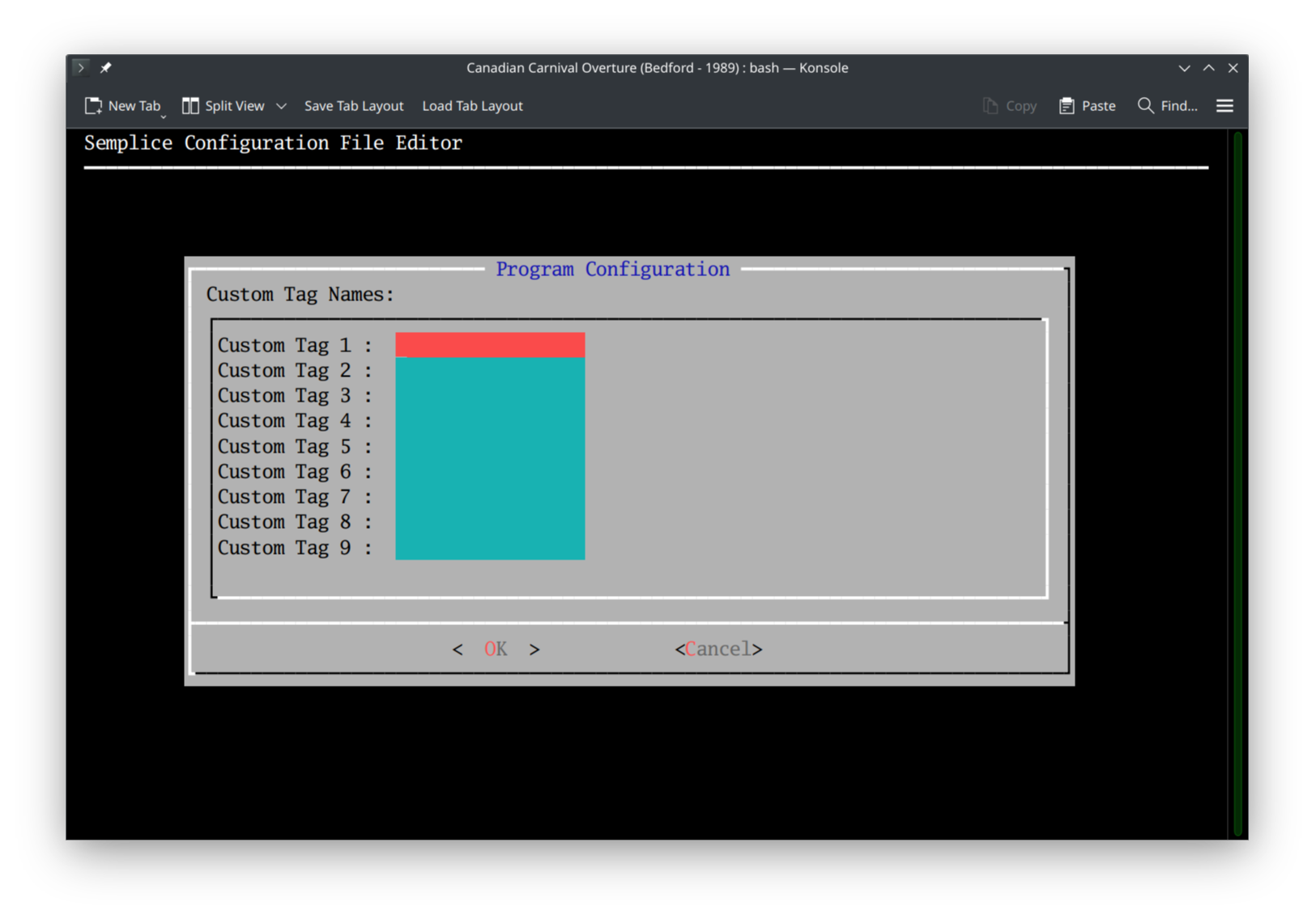The width and height of the screenshot is (1316, 919).
Task: Click the Custom Tag 9 input field
Action: click(x=489, y=547)
